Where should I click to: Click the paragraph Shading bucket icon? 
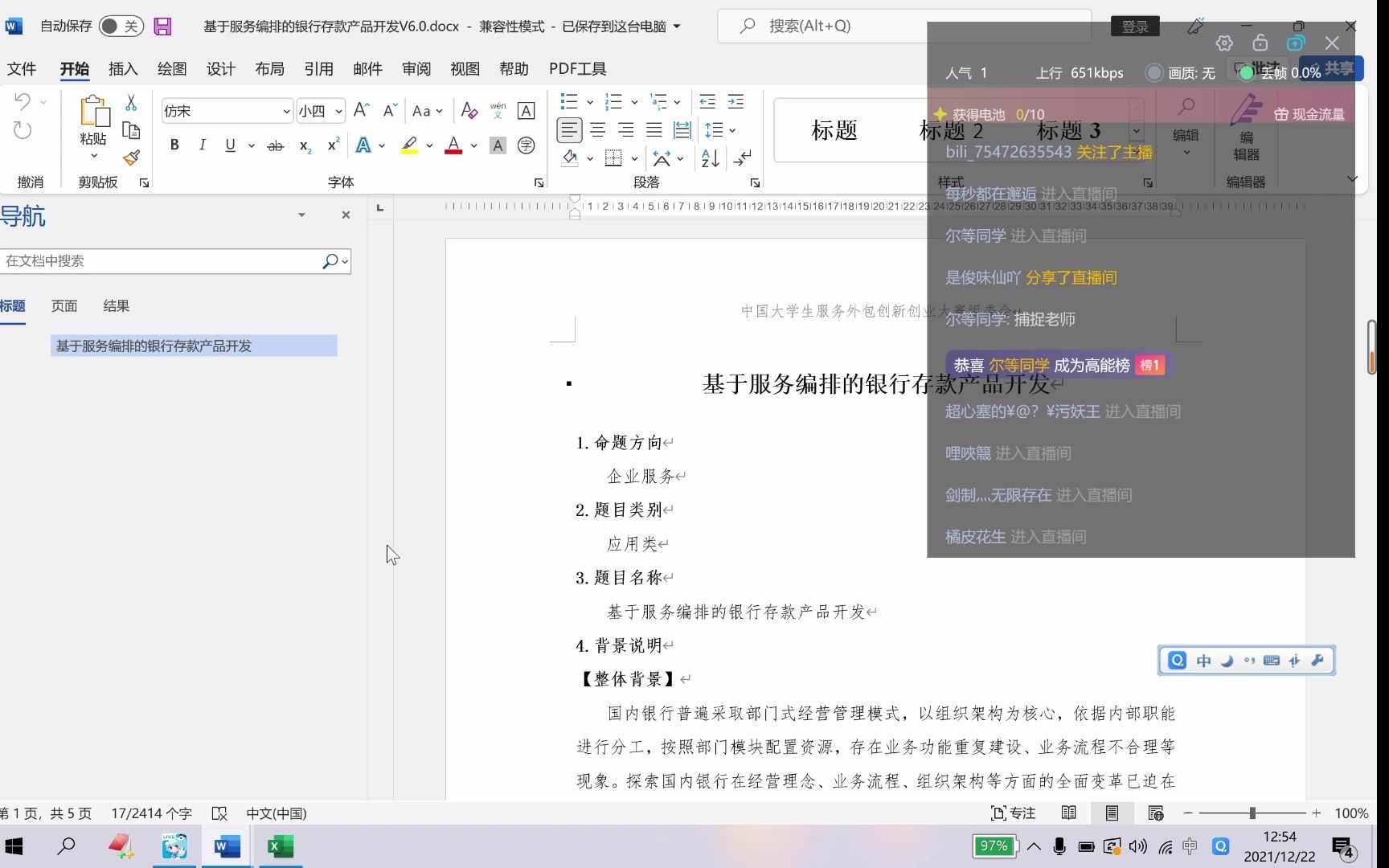tap(570, 158)
